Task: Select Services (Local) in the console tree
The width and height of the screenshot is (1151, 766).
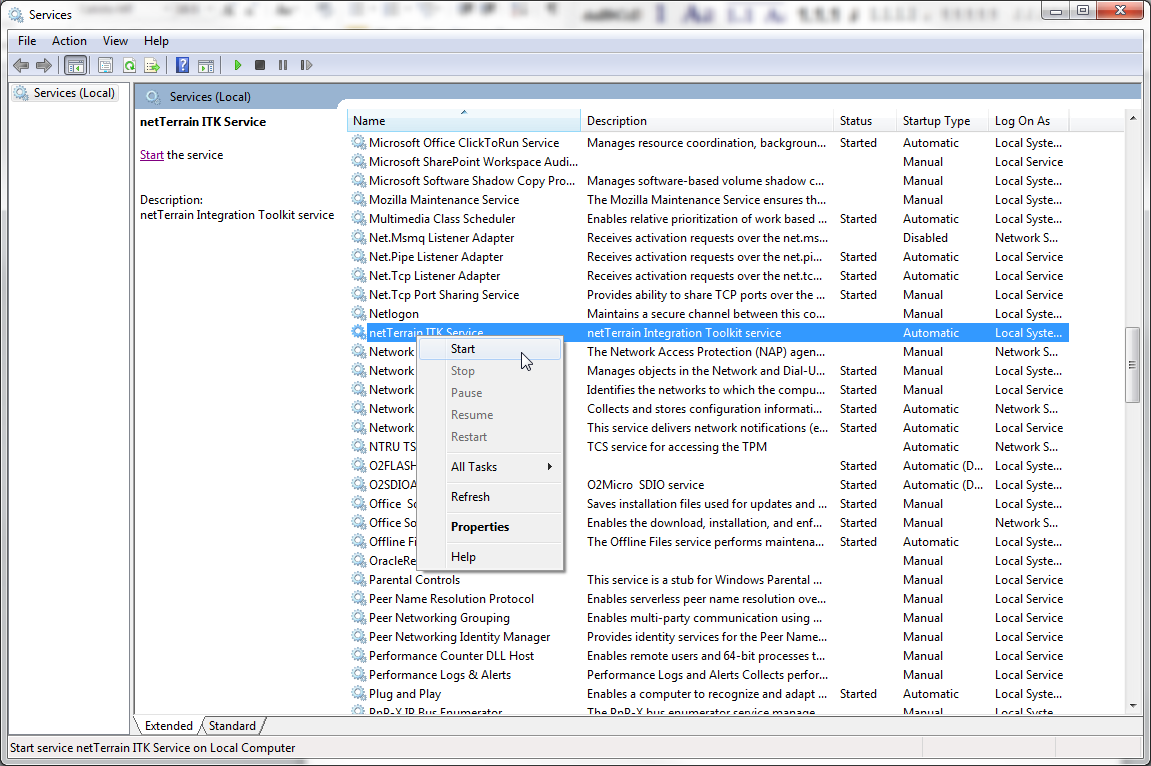Action: 74,93
